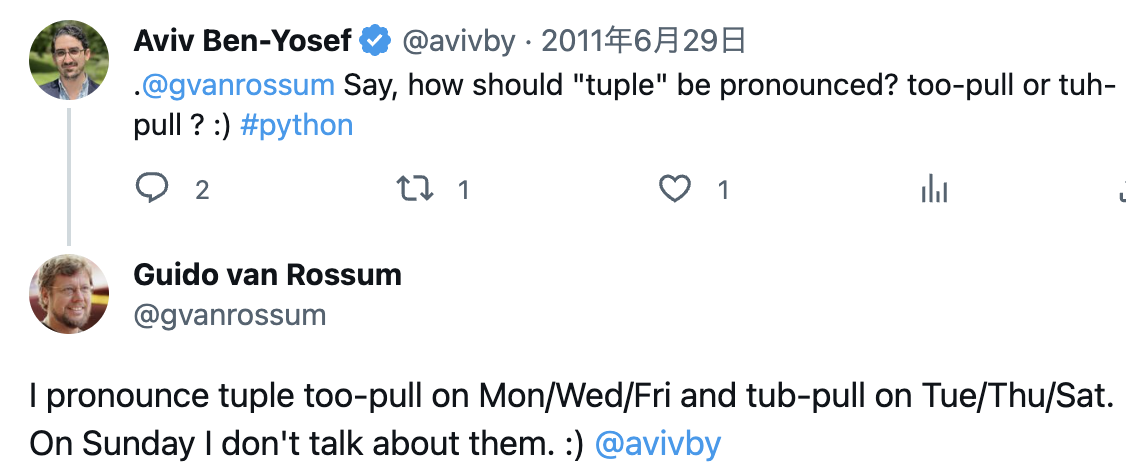Open the @avivby handle beside the date
Viewport: 1126px width, 470px height.
(459, 41)
